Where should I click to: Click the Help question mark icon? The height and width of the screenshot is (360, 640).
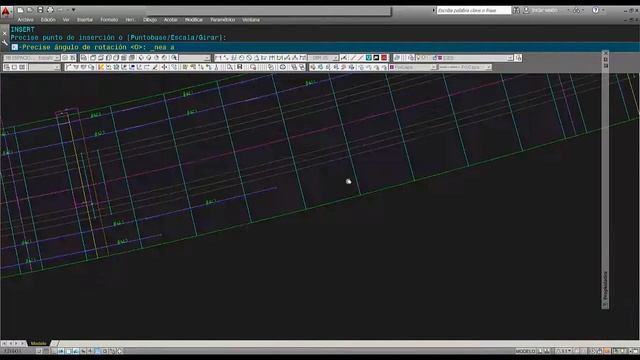(x=596, y=10)
